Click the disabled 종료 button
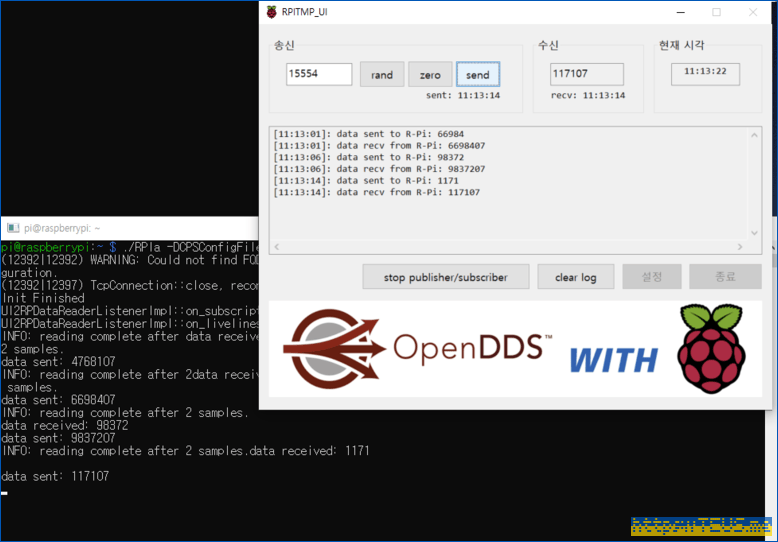This screenshot has width=778, height=542. 725,276
